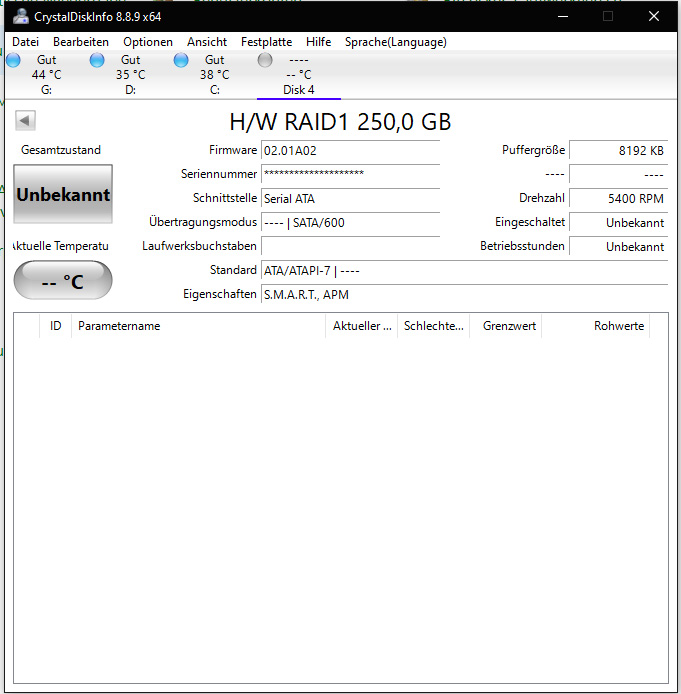The height and width of the screenshot is (694, 681).
Task: Click the Drehzahl label
Action: pos(542,198)
